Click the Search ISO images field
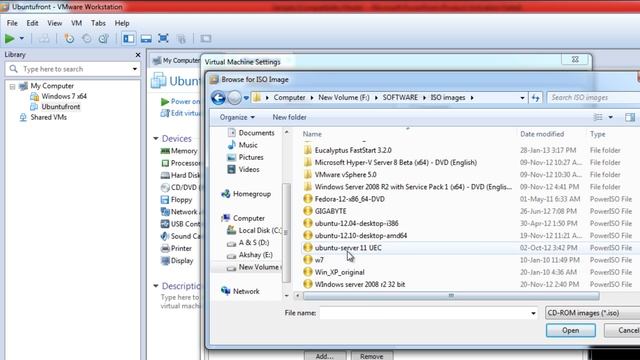640x360 pixels. pyautogui.click(x=594, y=98)
